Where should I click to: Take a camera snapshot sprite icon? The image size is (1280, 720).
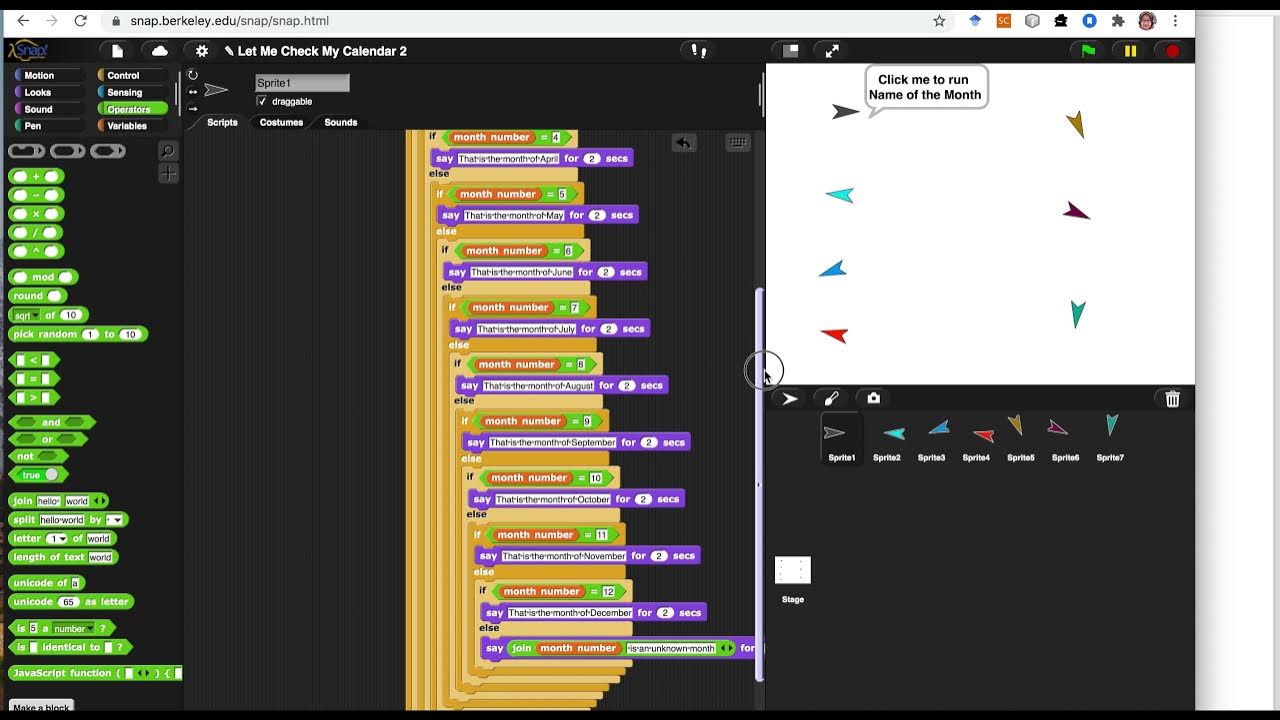click(873, 398)
